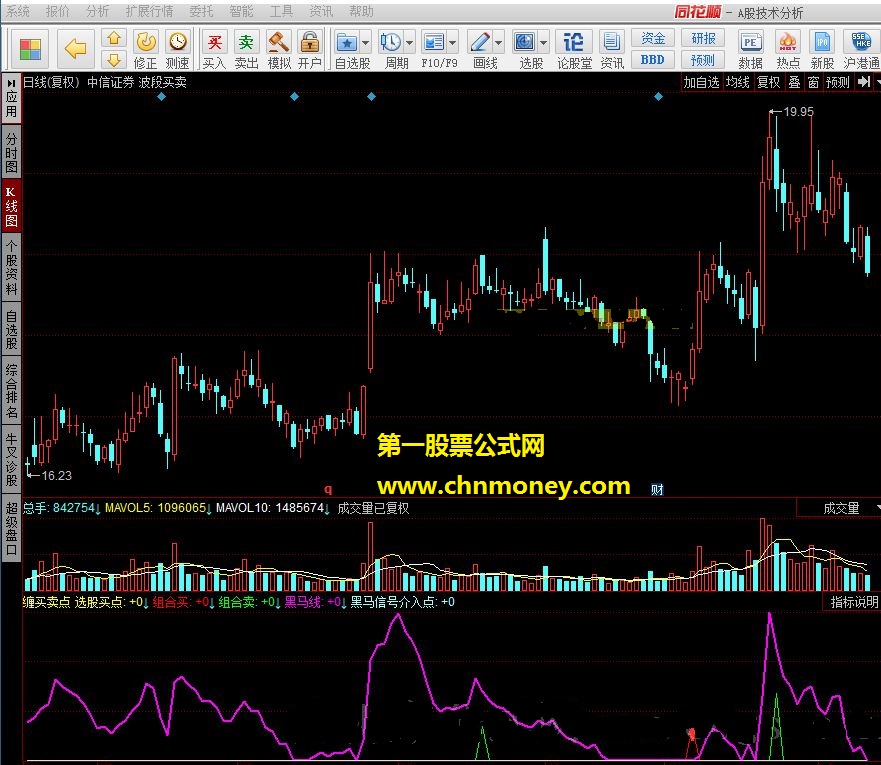This screenshot has height=765, width=881.
Task: Click the down arrow page button
Action: [114, 60]
